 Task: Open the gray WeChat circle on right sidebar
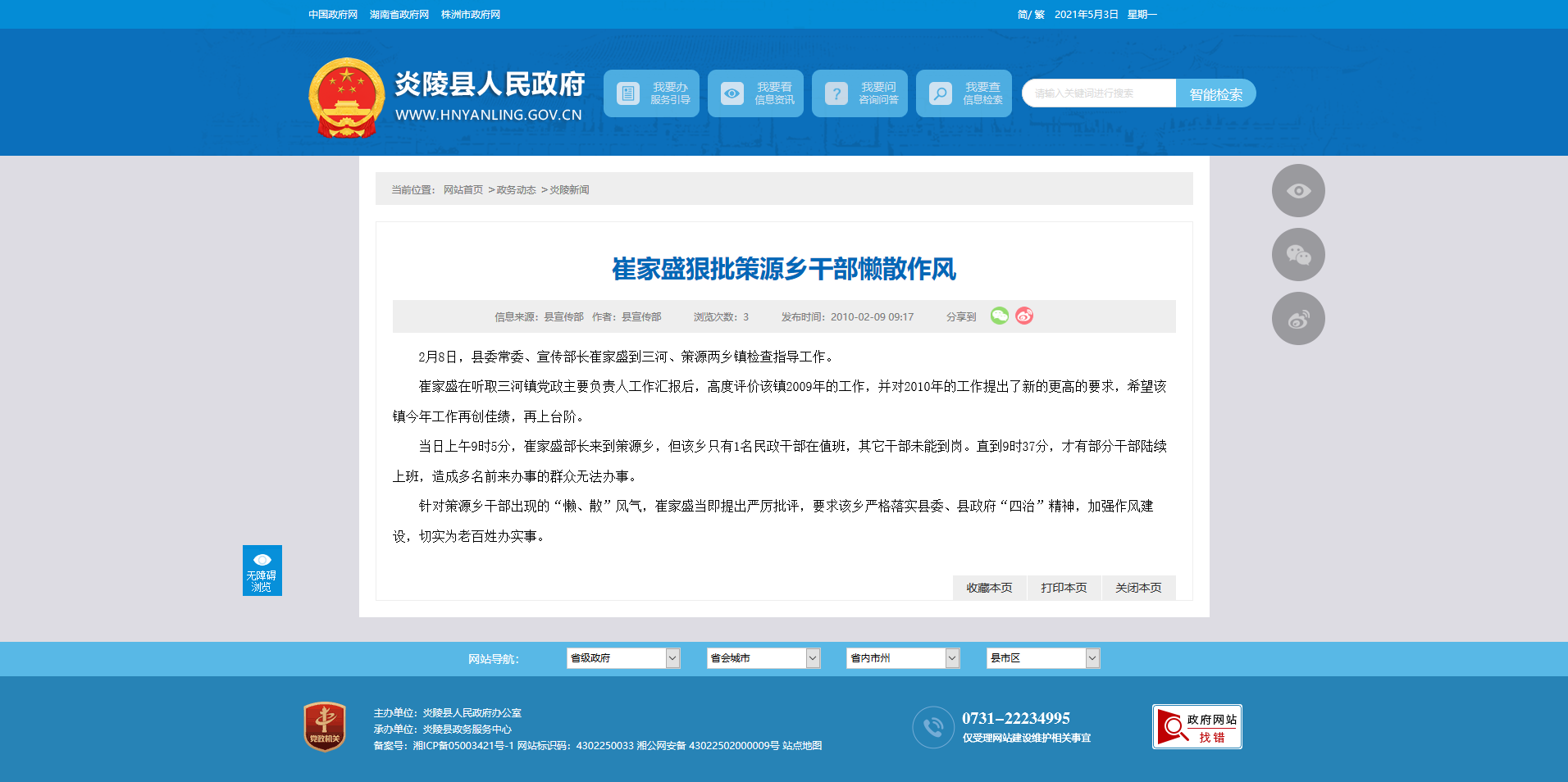pos(1298,255)
